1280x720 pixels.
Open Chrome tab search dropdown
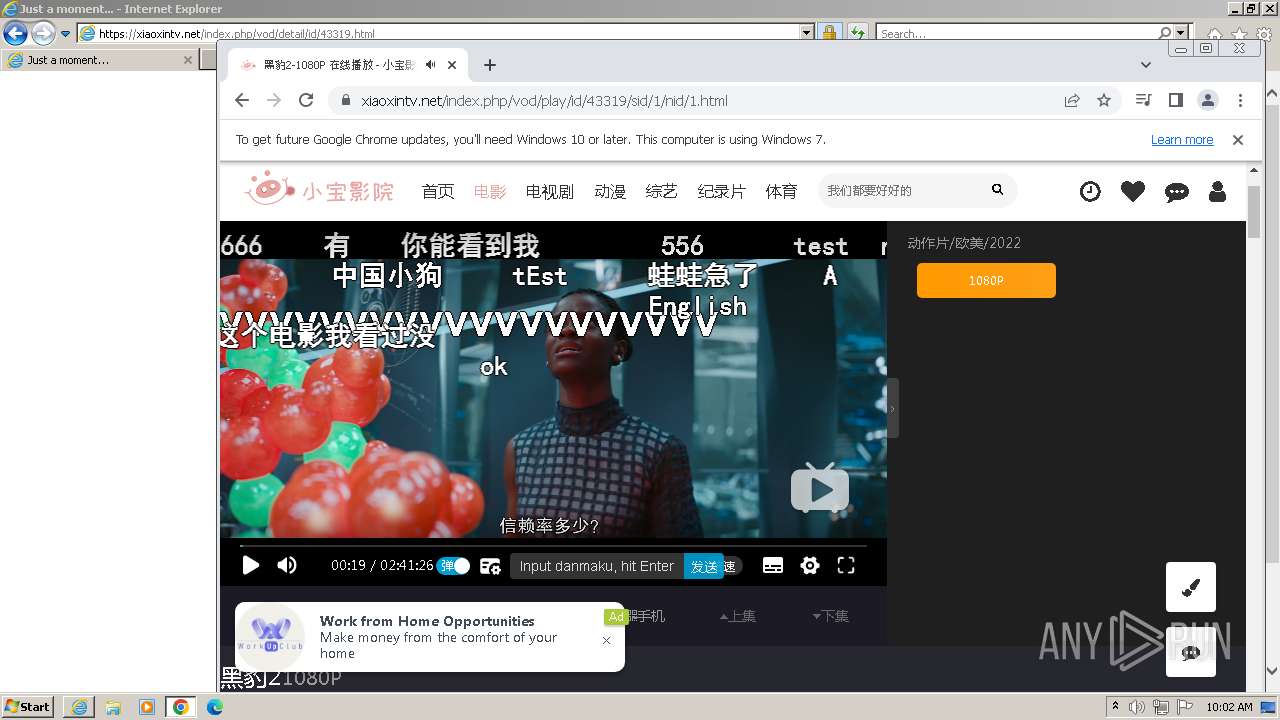point(1146,65)
